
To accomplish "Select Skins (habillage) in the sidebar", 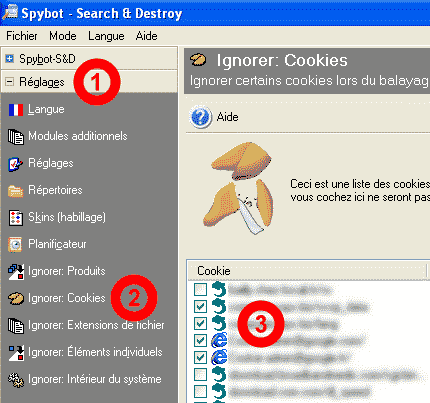I will 67,217.
